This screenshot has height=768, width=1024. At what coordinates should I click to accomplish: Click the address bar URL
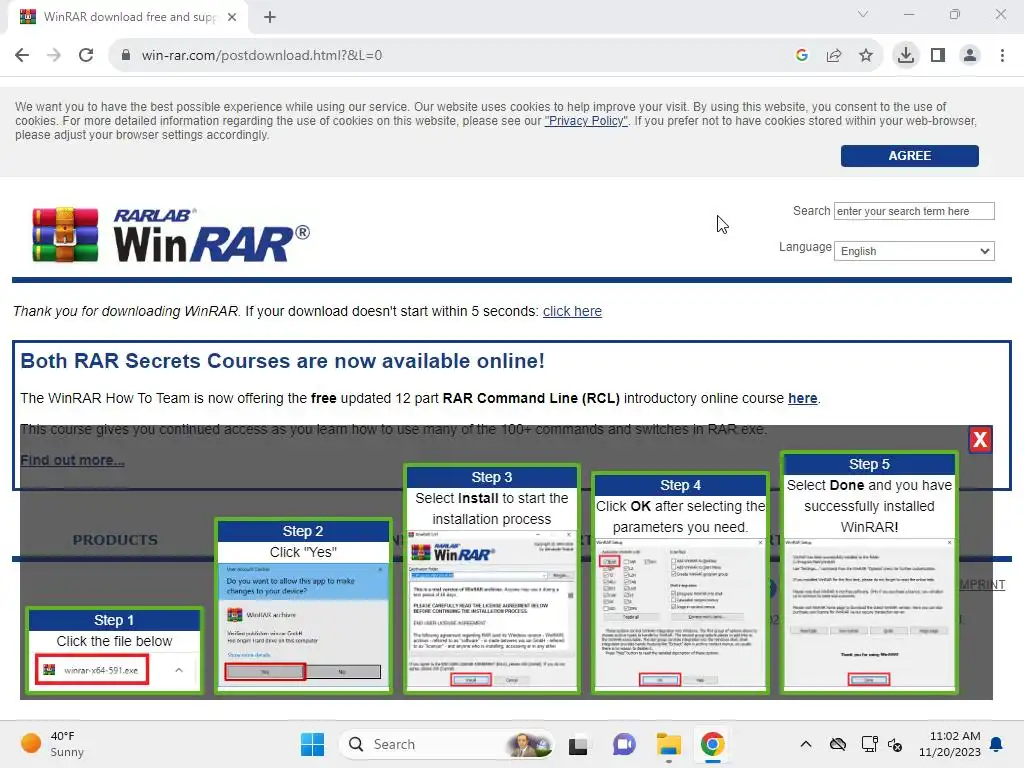tap(262, 56)
